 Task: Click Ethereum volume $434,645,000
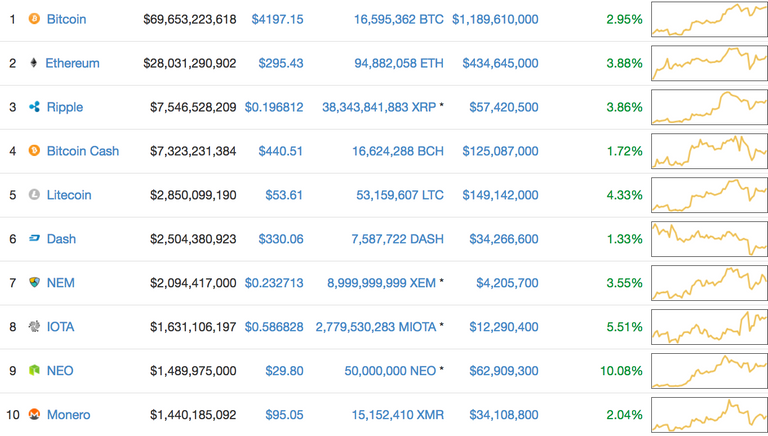tap(501, 63)
